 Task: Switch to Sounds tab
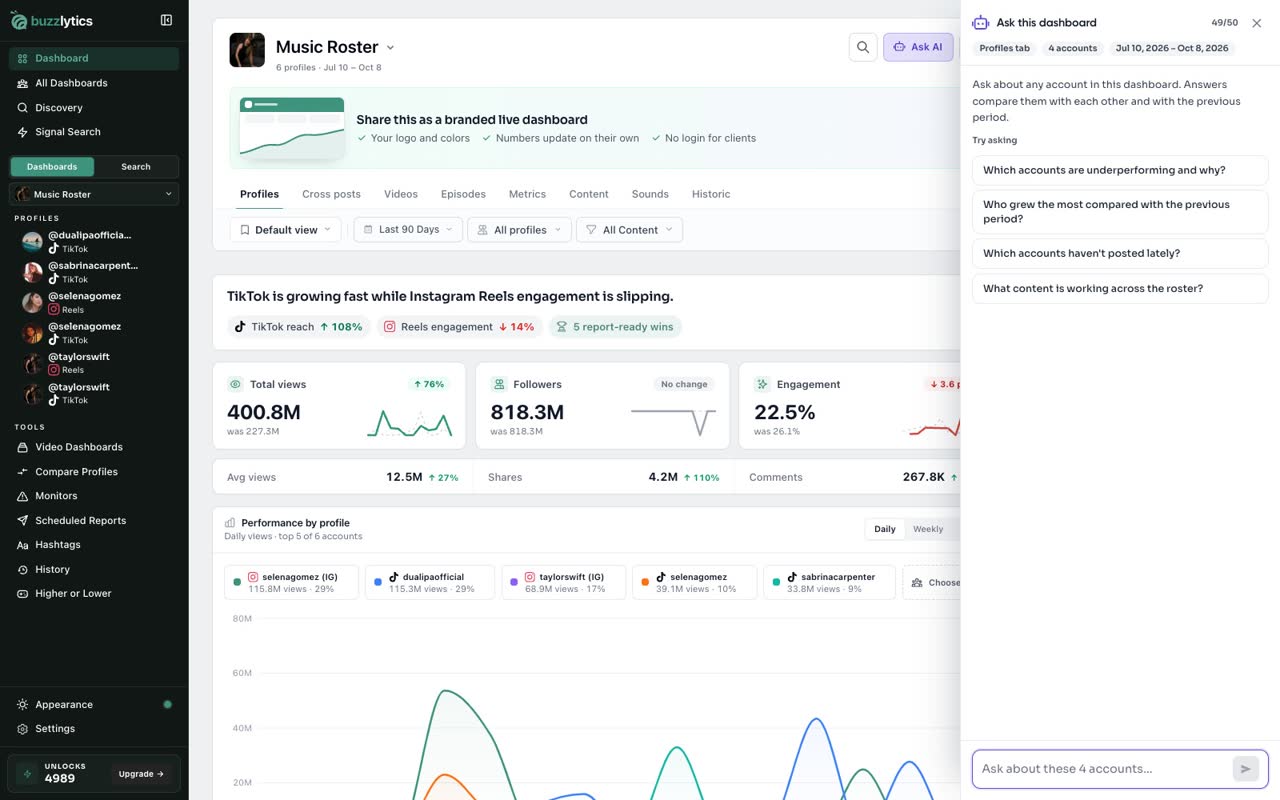650,194
